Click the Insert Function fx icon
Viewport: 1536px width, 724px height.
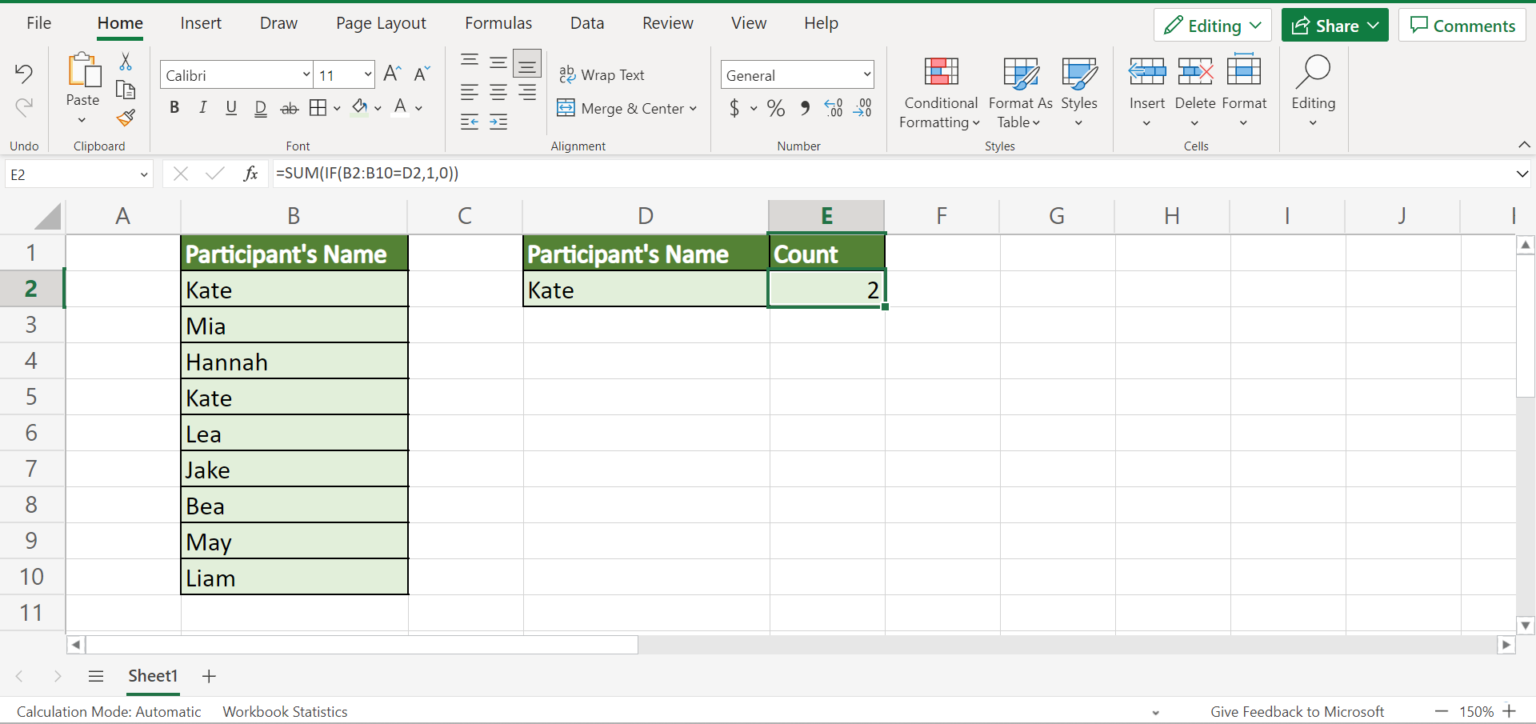point(251,173)
